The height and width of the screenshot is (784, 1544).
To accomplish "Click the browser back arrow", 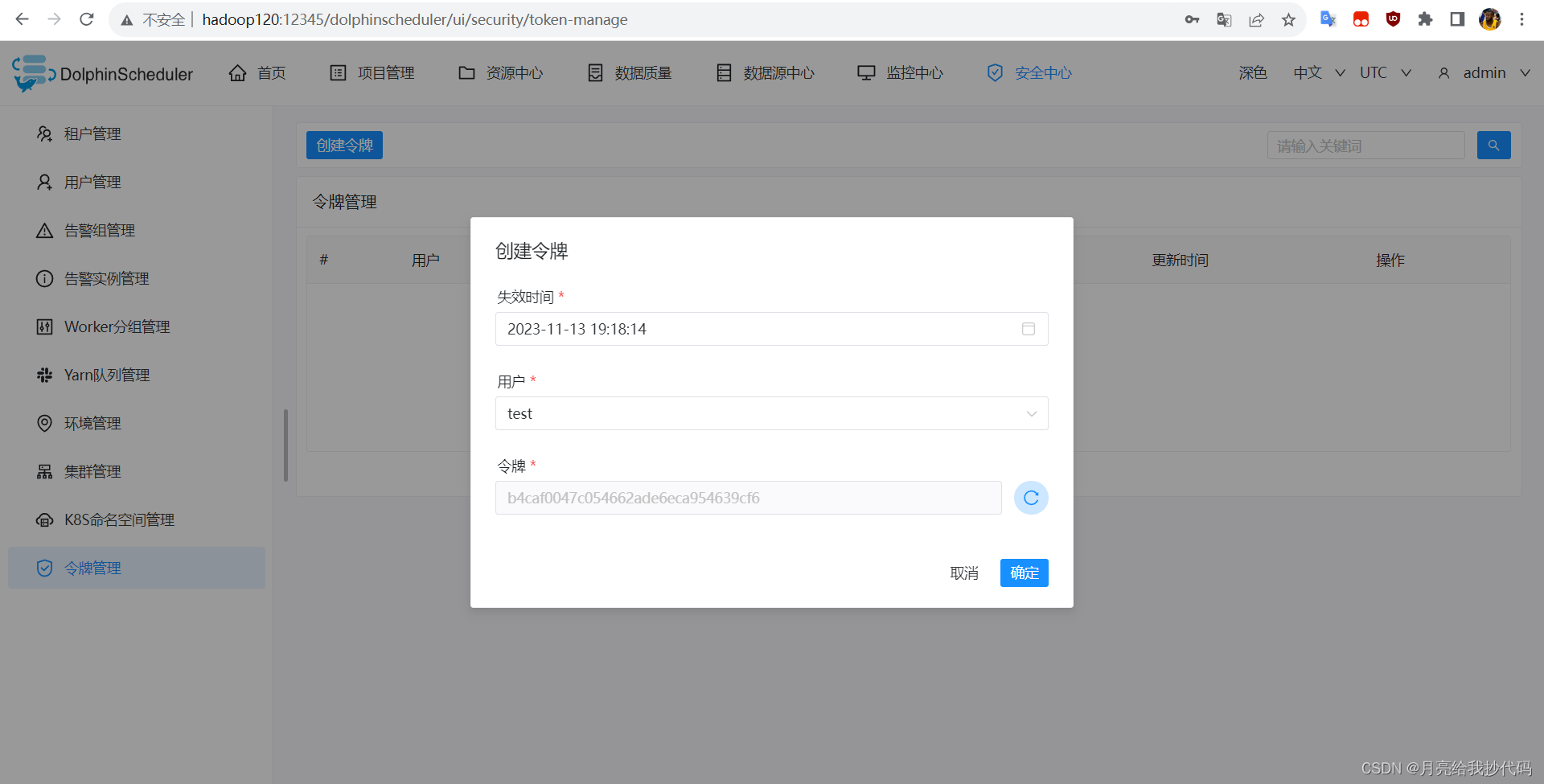I will (x=22, y=19).
